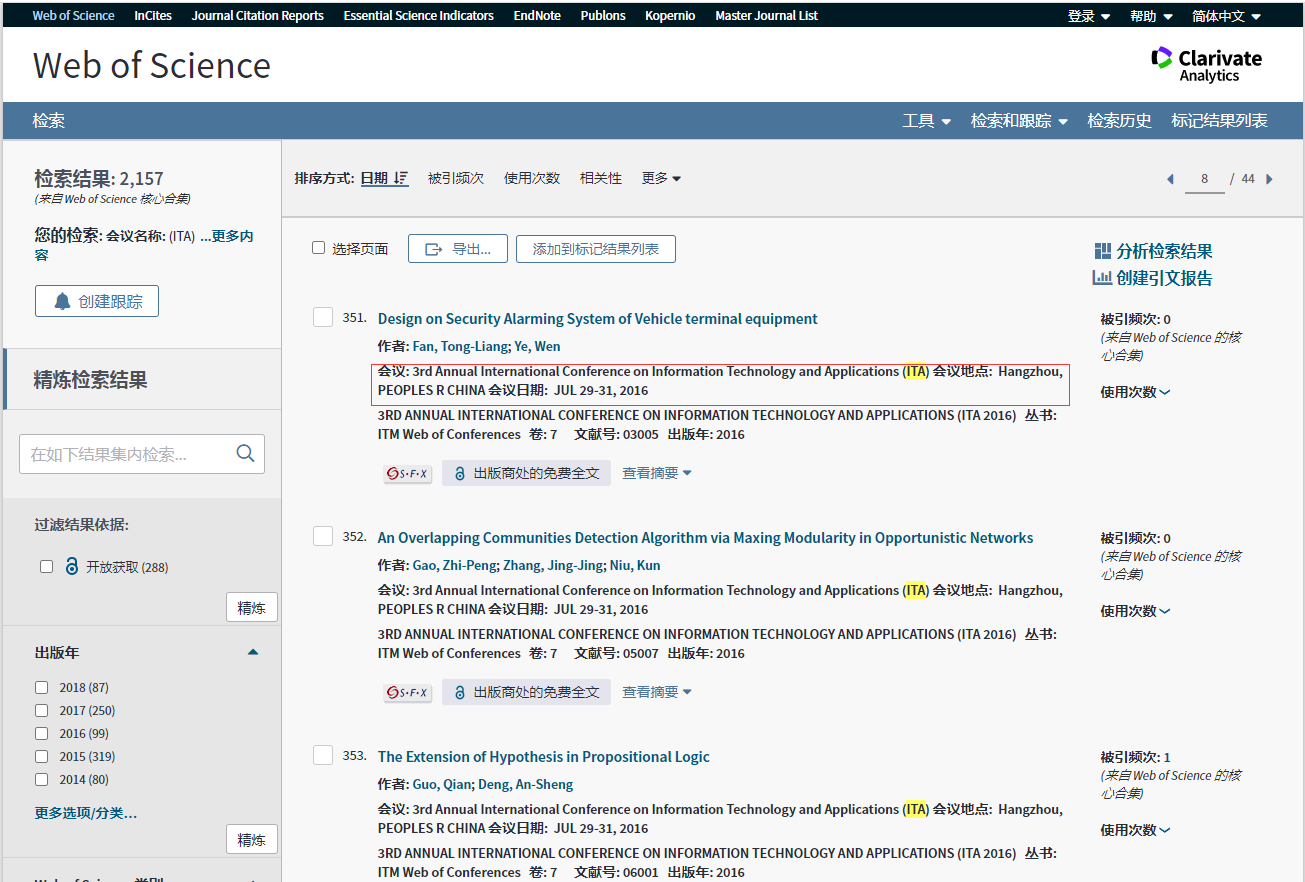This screenshot has width=1305, height=882.
Task: Click the page number field showing 8
Action: [x=1205, y=179]
